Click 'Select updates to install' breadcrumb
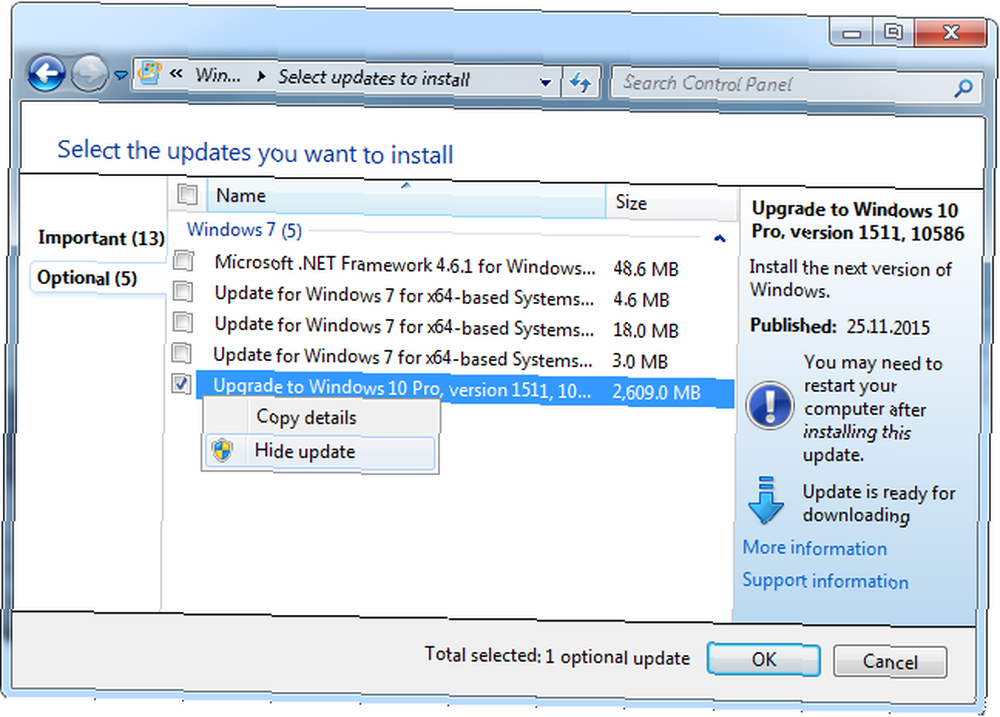 click(x=374, y=78)
